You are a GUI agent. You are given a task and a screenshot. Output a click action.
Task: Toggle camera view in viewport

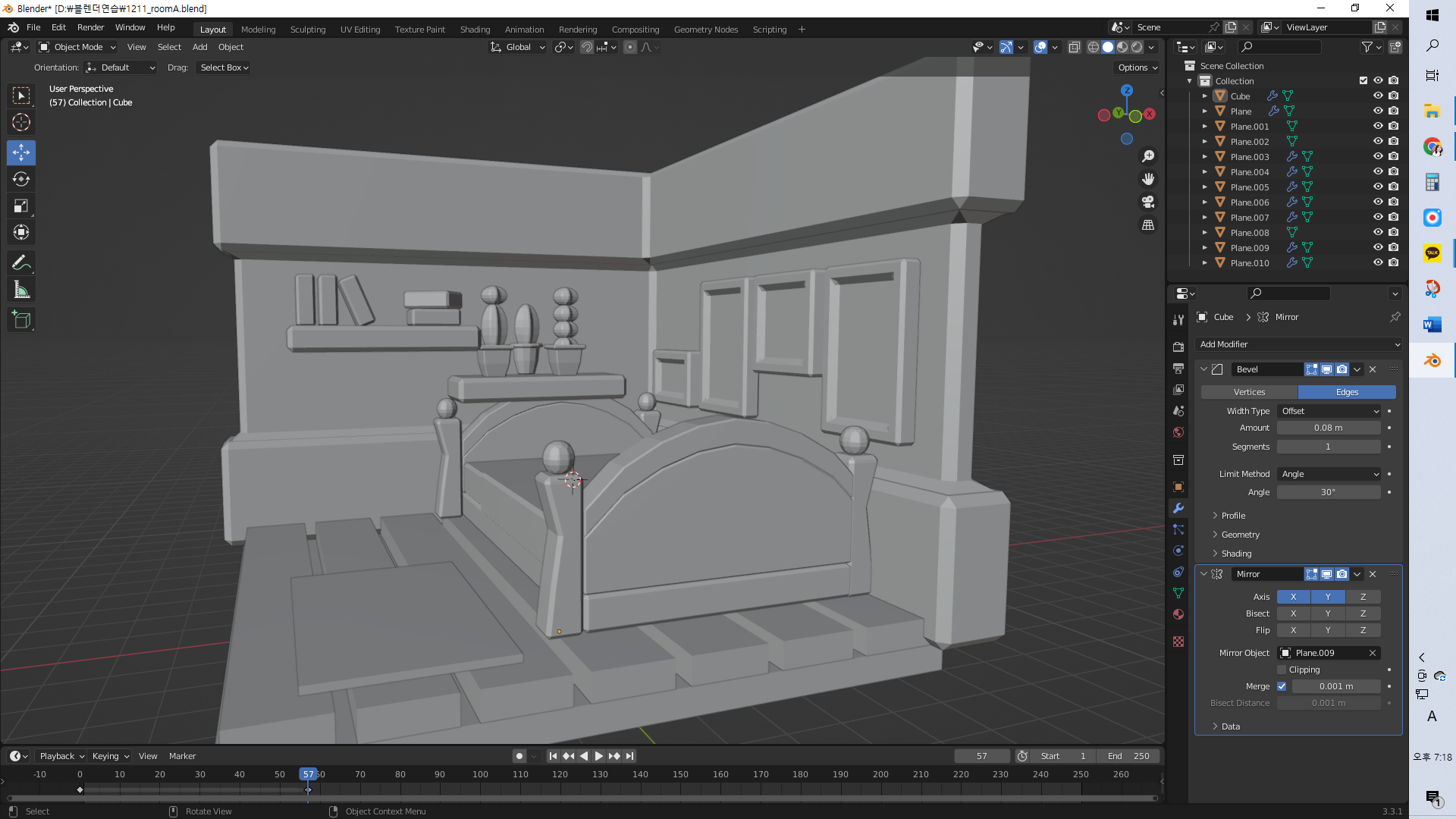tap(1148, 202)
